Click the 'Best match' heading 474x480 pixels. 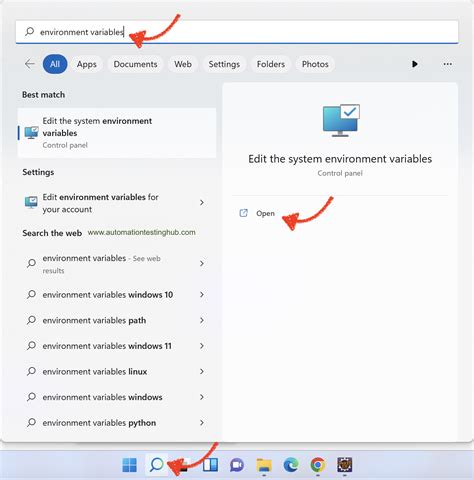[x=43, y=95]
